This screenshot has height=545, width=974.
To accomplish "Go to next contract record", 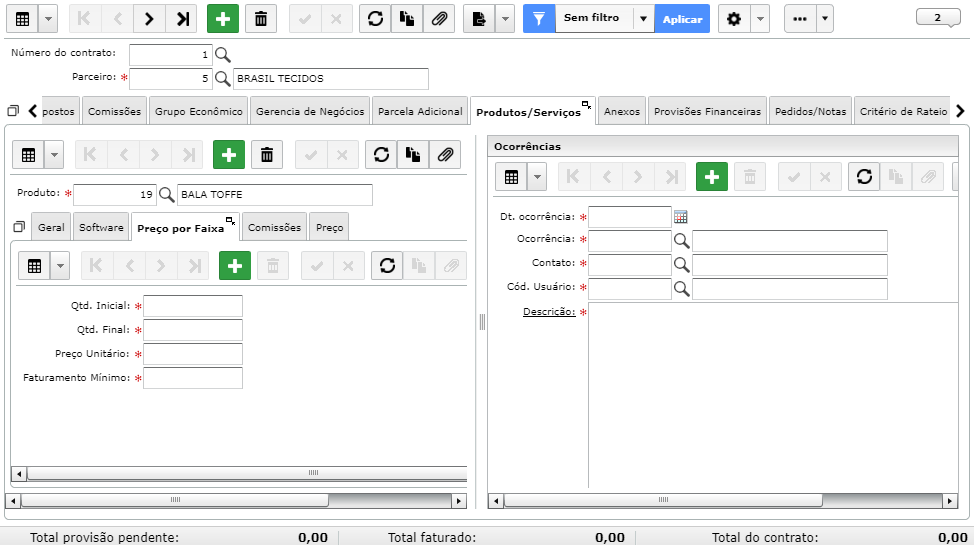I will [149, 19].
